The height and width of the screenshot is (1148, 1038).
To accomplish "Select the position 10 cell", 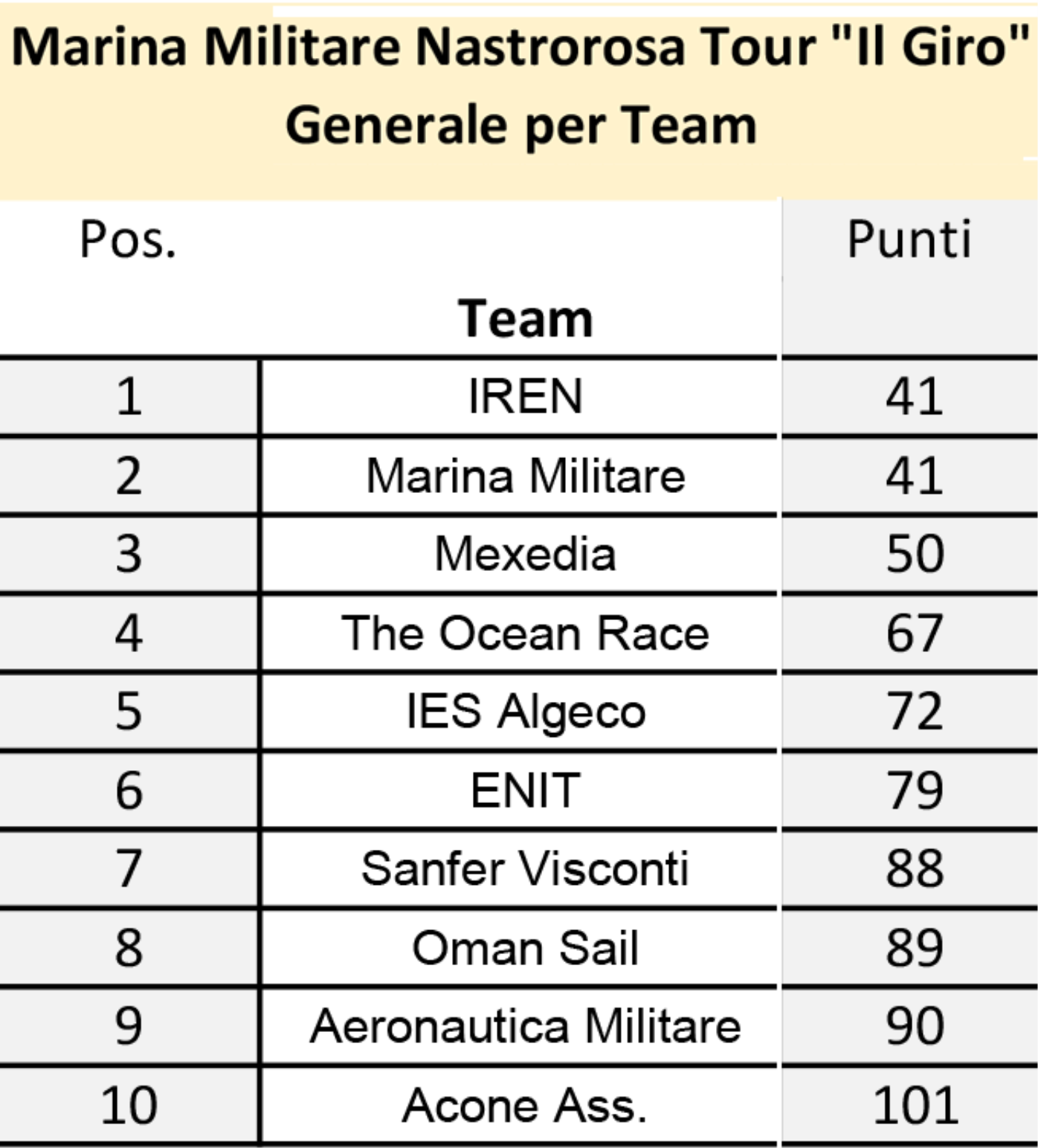I will pyautogui.click(x=129, y=1106).
